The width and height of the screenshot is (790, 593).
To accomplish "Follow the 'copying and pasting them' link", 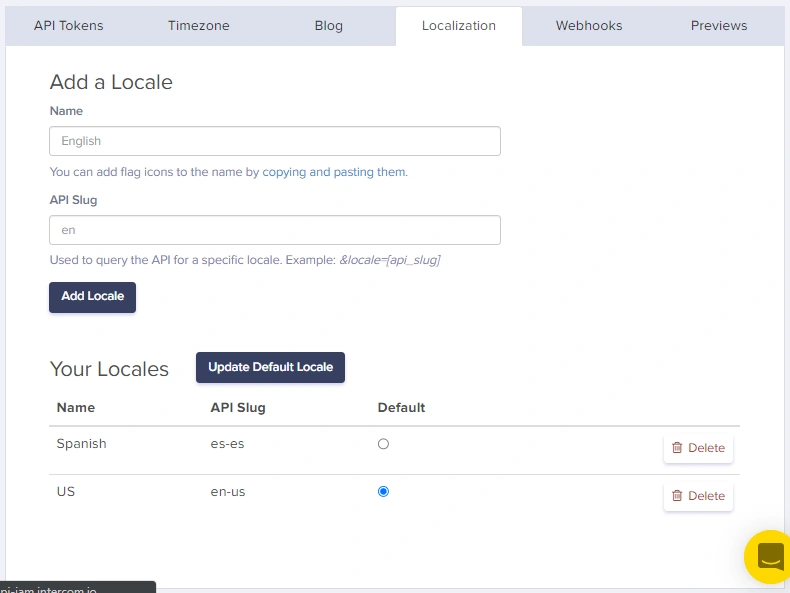I will coord(334,172).
